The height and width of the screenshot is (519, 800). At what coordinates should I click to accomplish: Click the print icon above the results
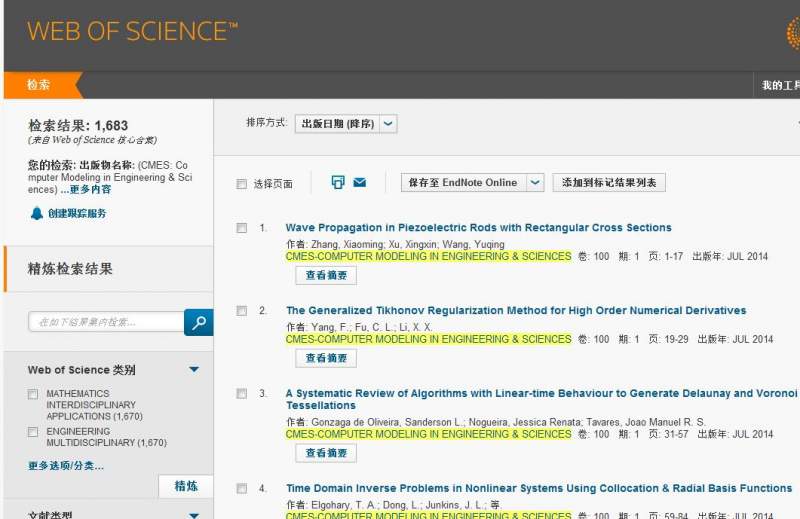point(338,182)
